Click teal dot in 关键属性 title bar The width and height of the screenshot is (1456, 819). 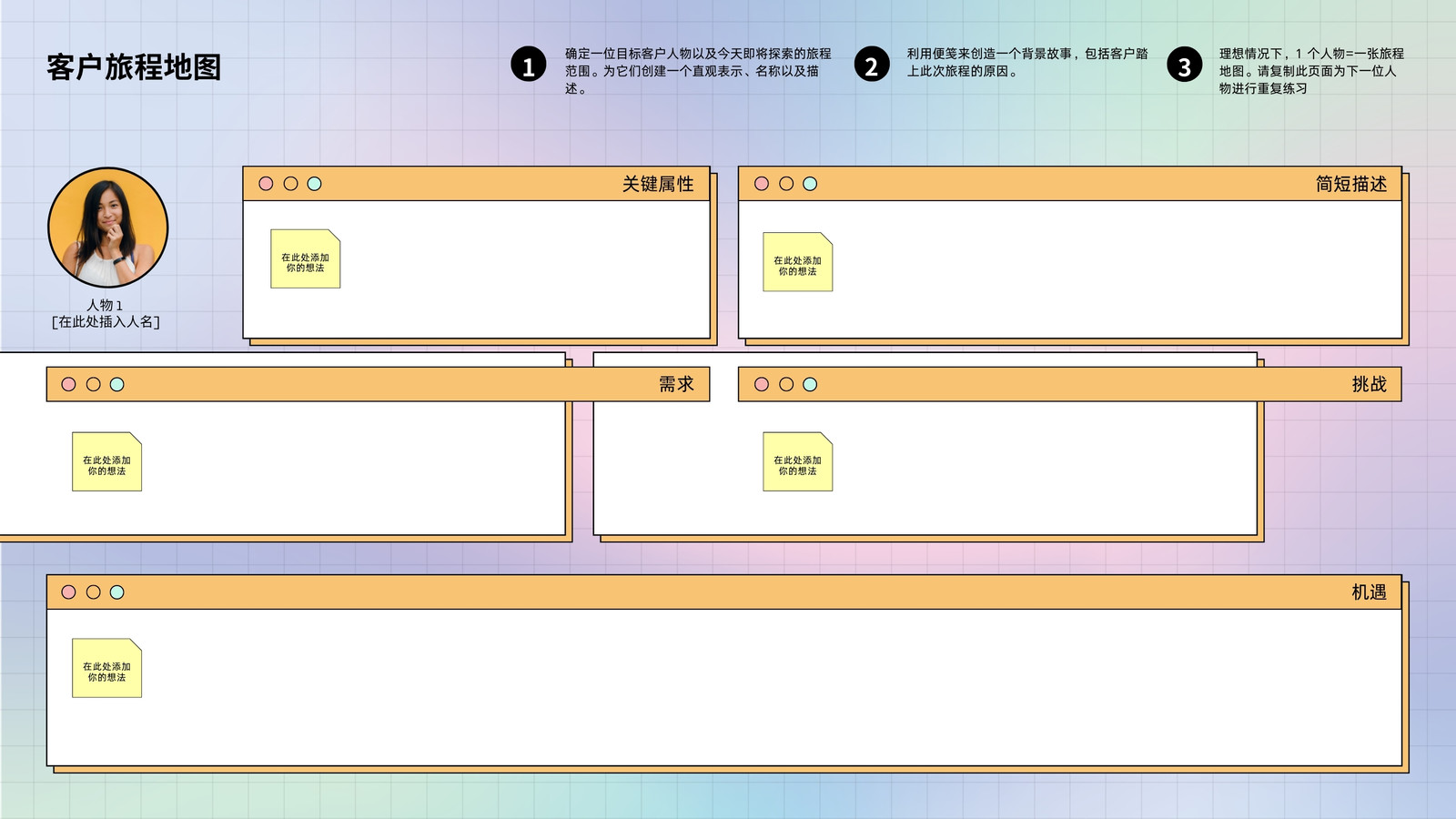[x=315, y=184]
